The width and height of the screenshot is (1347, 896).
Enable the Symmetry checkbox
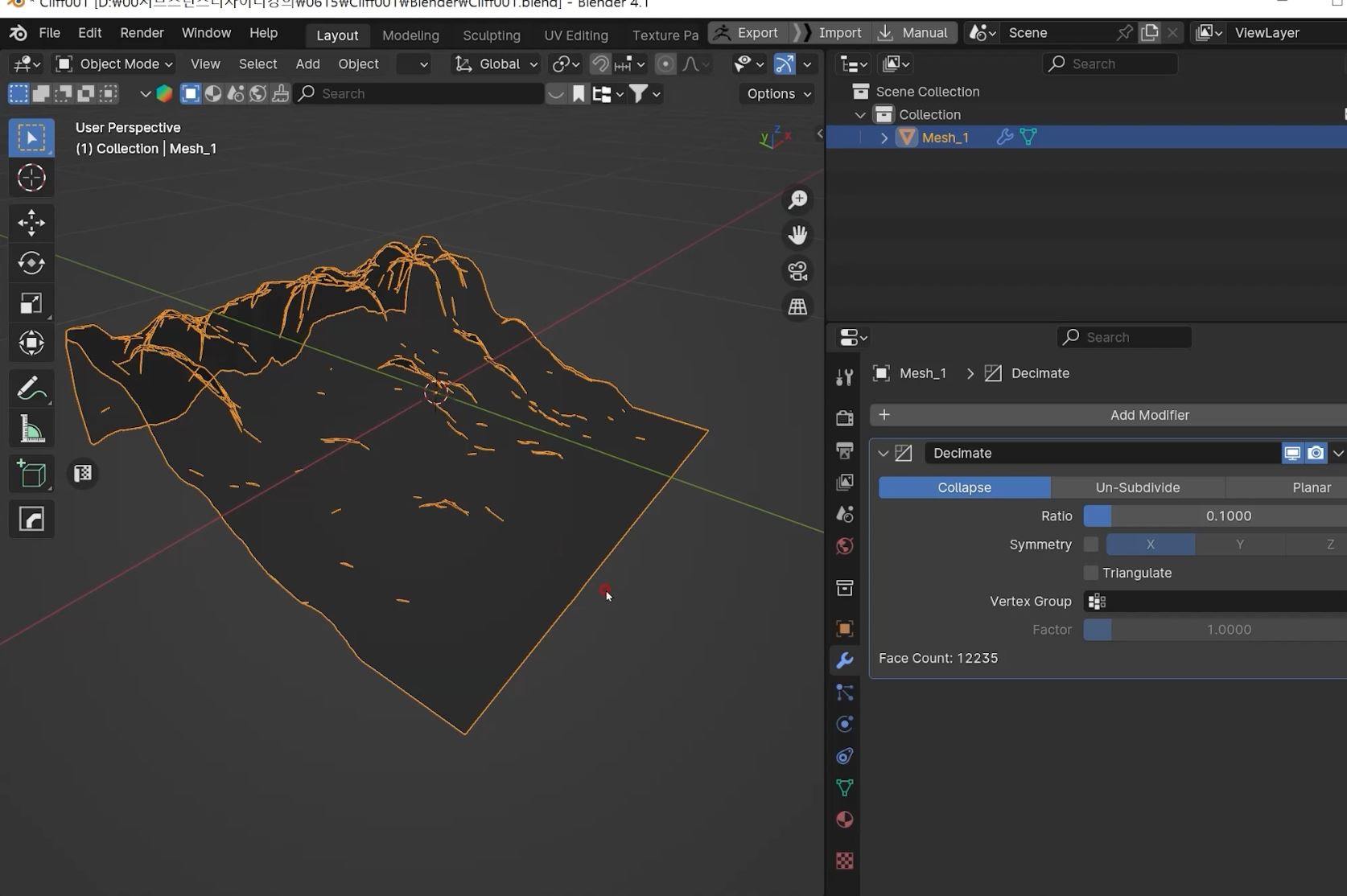[x=1091, y=545]
